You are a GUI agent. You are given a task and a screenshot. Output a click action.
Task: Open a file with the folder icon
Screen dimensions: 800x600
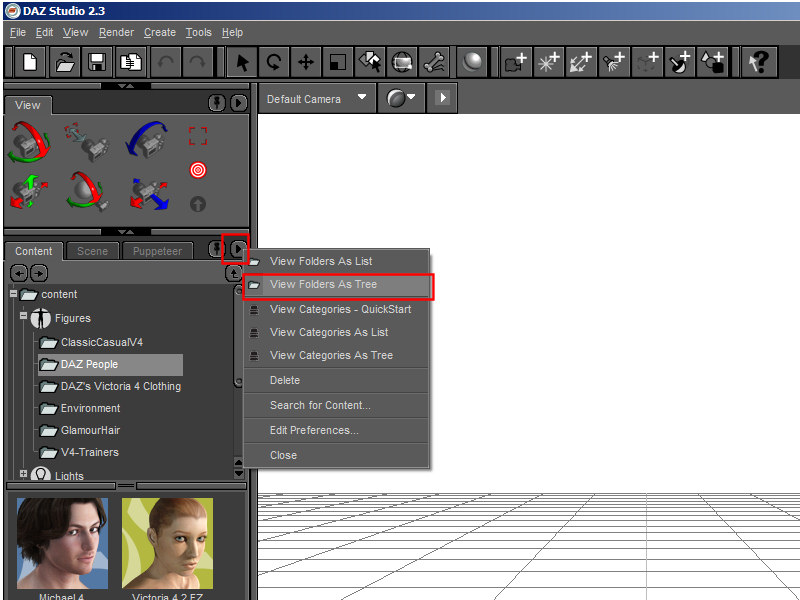(x=64, y=62)
